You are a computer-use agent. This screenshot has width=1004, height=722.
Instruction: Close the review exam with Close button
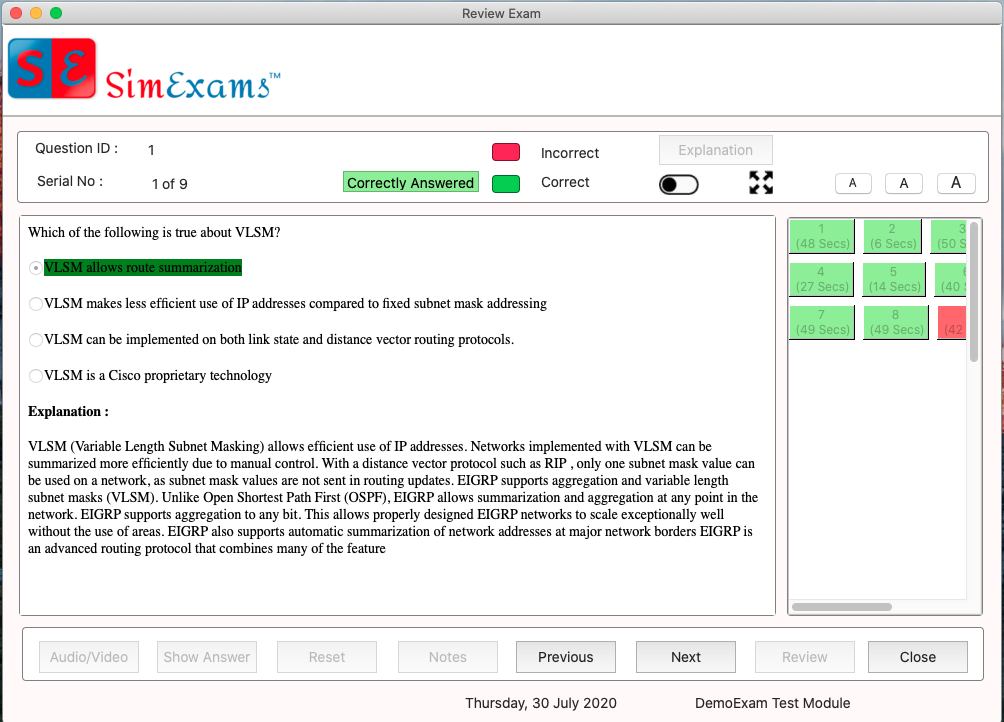tap(918, 657)
